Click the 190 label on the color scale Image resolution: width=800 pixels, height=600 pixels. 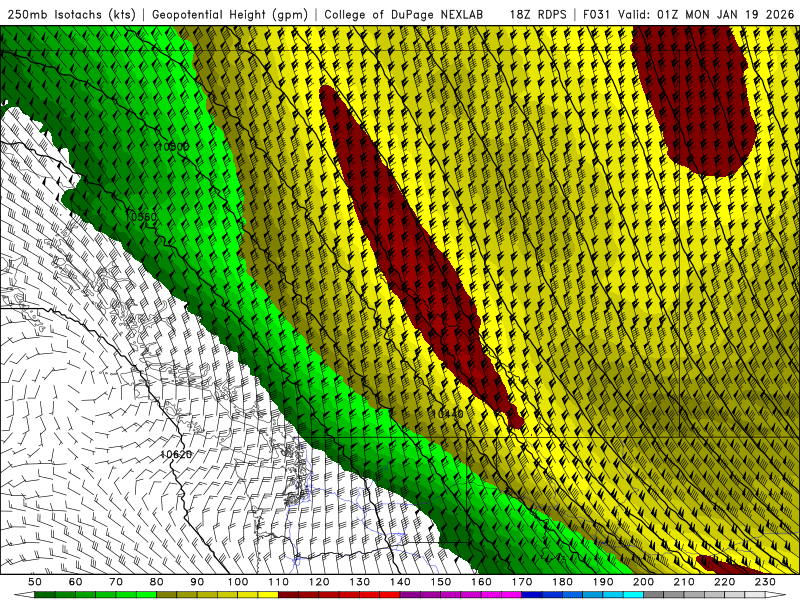(x=603, y=582)
